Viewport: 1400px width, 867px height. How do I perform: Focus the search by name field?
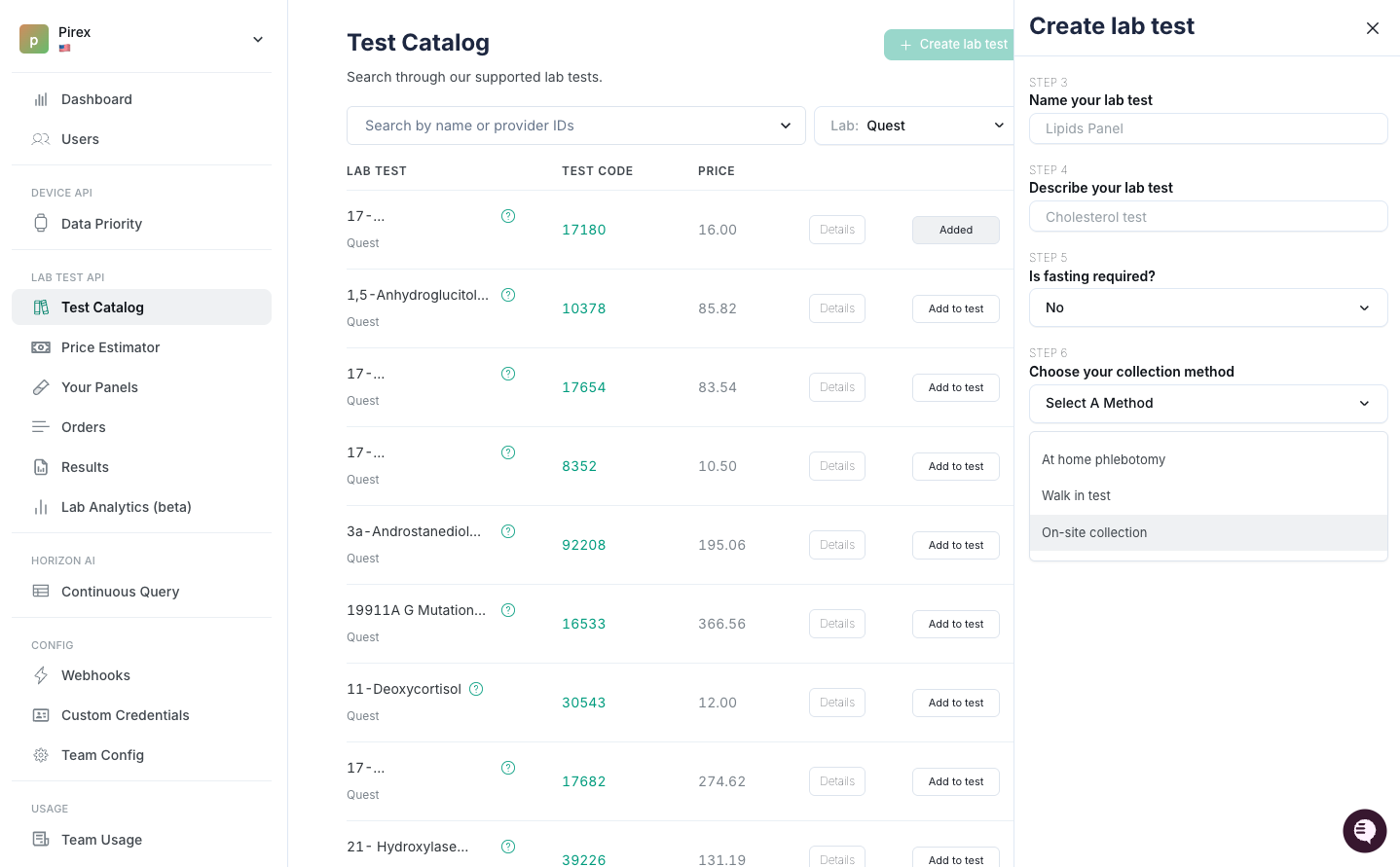pos(565,126)
